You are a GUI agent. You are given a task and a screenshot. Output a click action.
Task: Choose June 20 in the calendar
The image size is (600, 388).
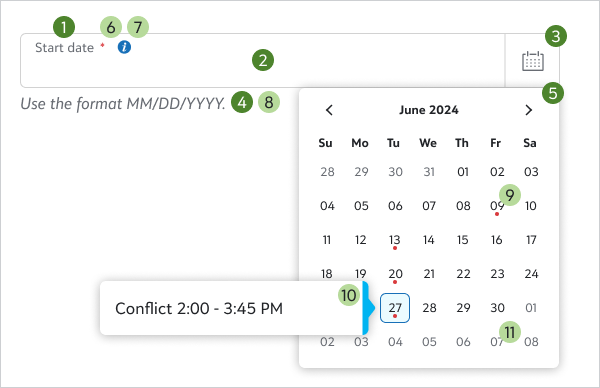click(395, 274)
